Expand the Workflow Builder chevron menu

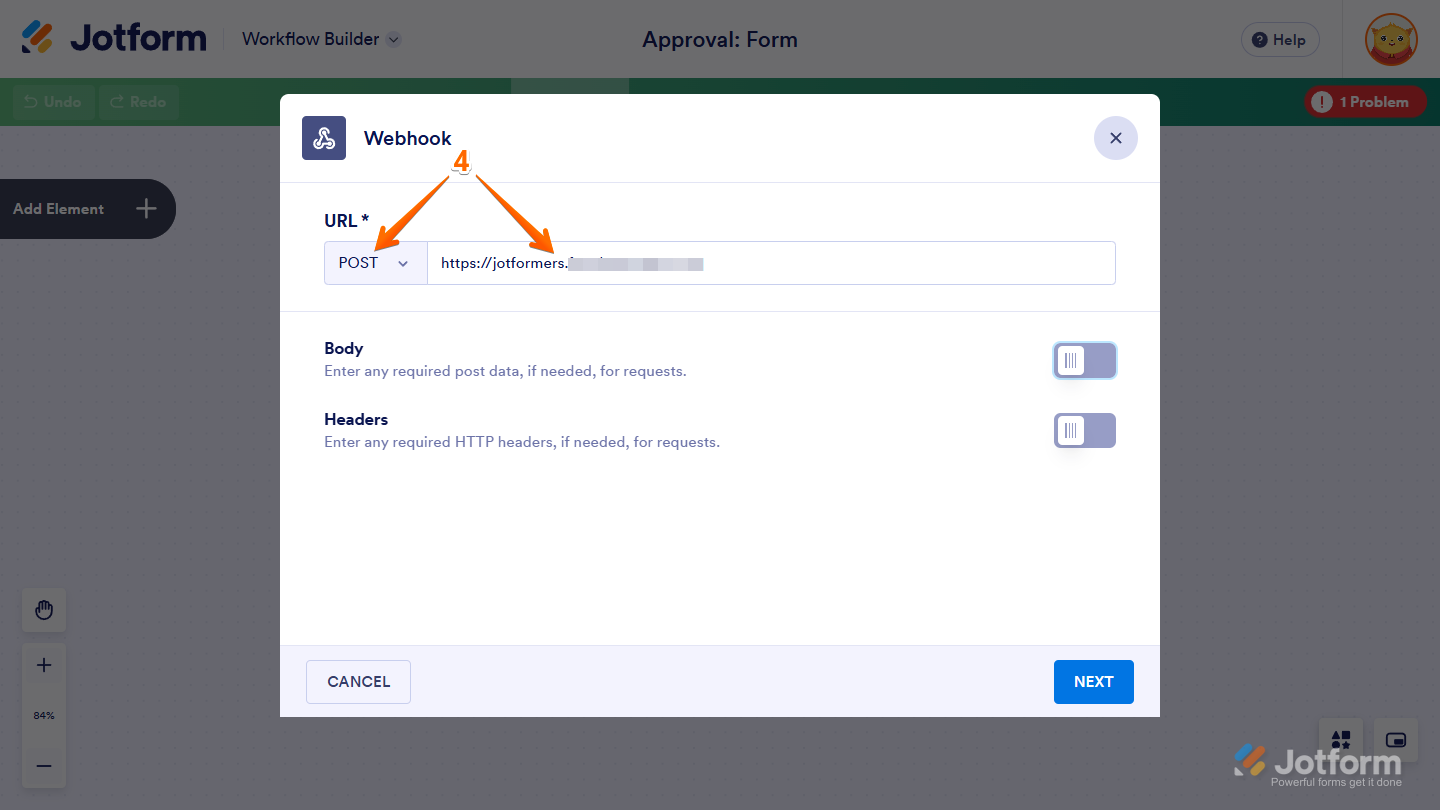(392, 39)
